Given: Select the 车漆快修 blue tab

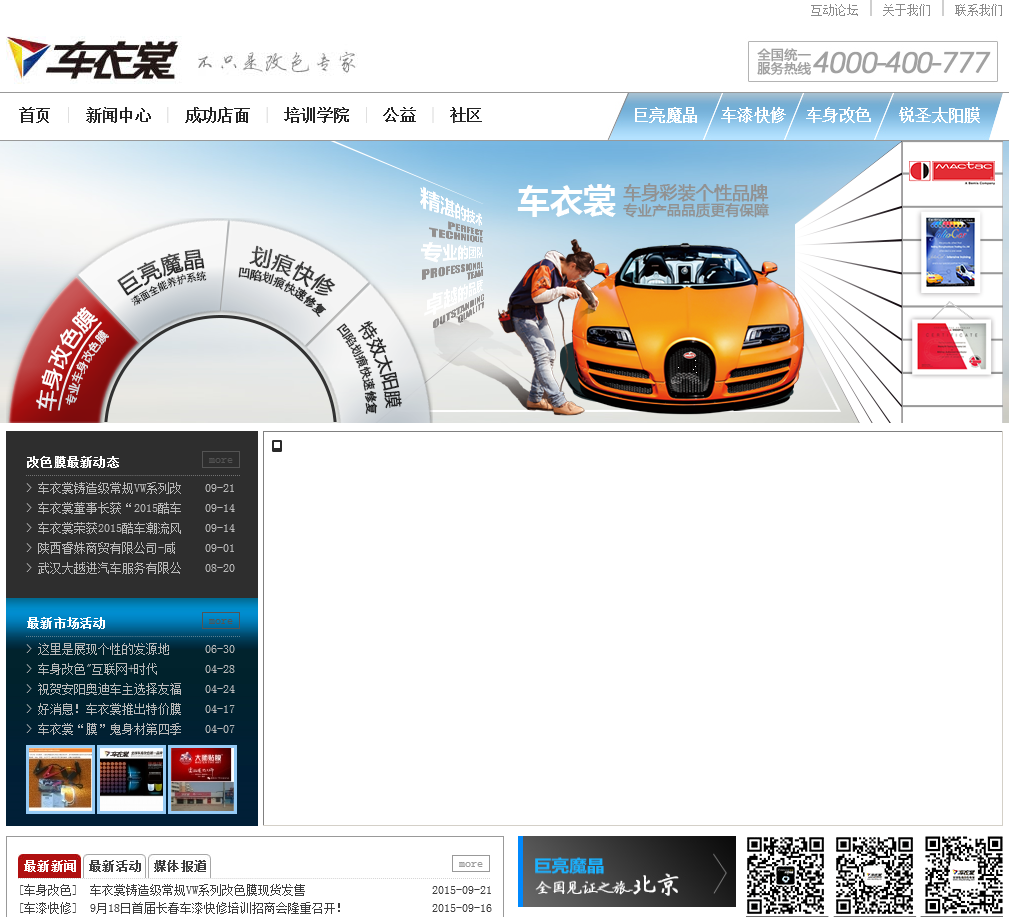Looking at the screenshot, I should point(753,115).
